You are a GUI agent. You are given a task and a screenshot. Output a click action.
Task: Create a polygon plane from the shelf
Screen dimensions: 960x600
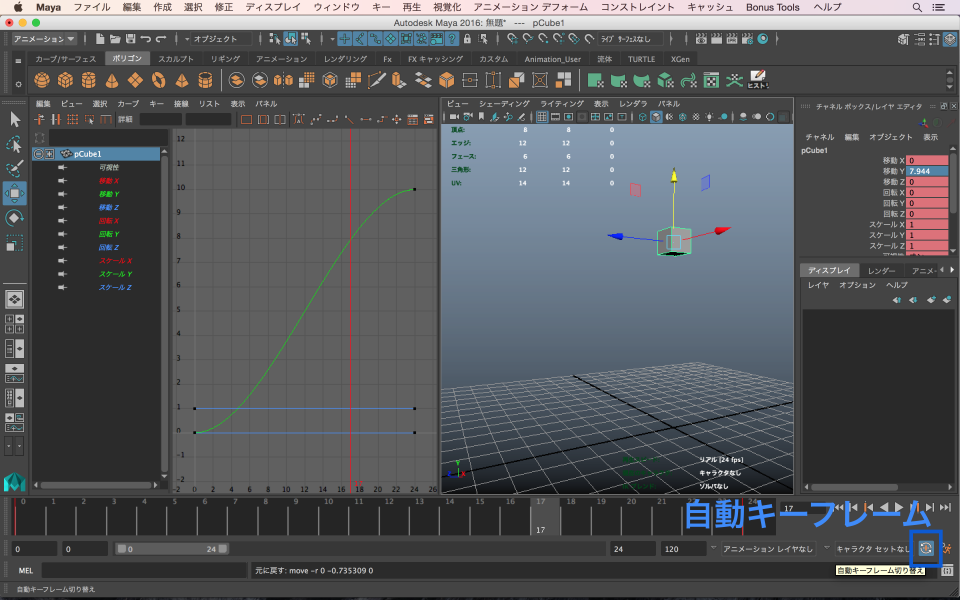point(135,80)
